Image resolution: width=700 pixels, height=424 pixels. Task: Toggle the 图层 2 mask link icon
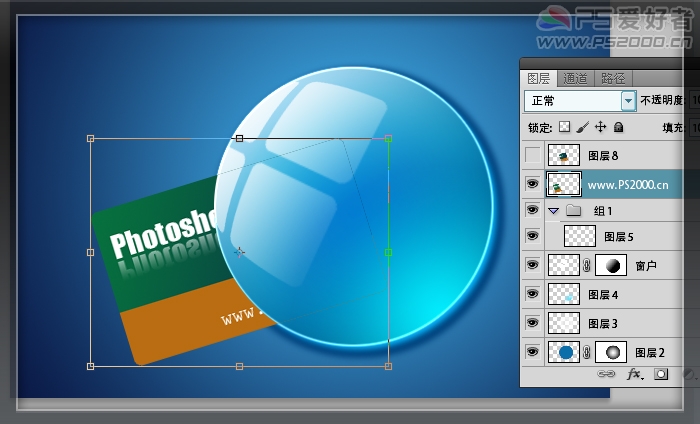click(587, 353)
